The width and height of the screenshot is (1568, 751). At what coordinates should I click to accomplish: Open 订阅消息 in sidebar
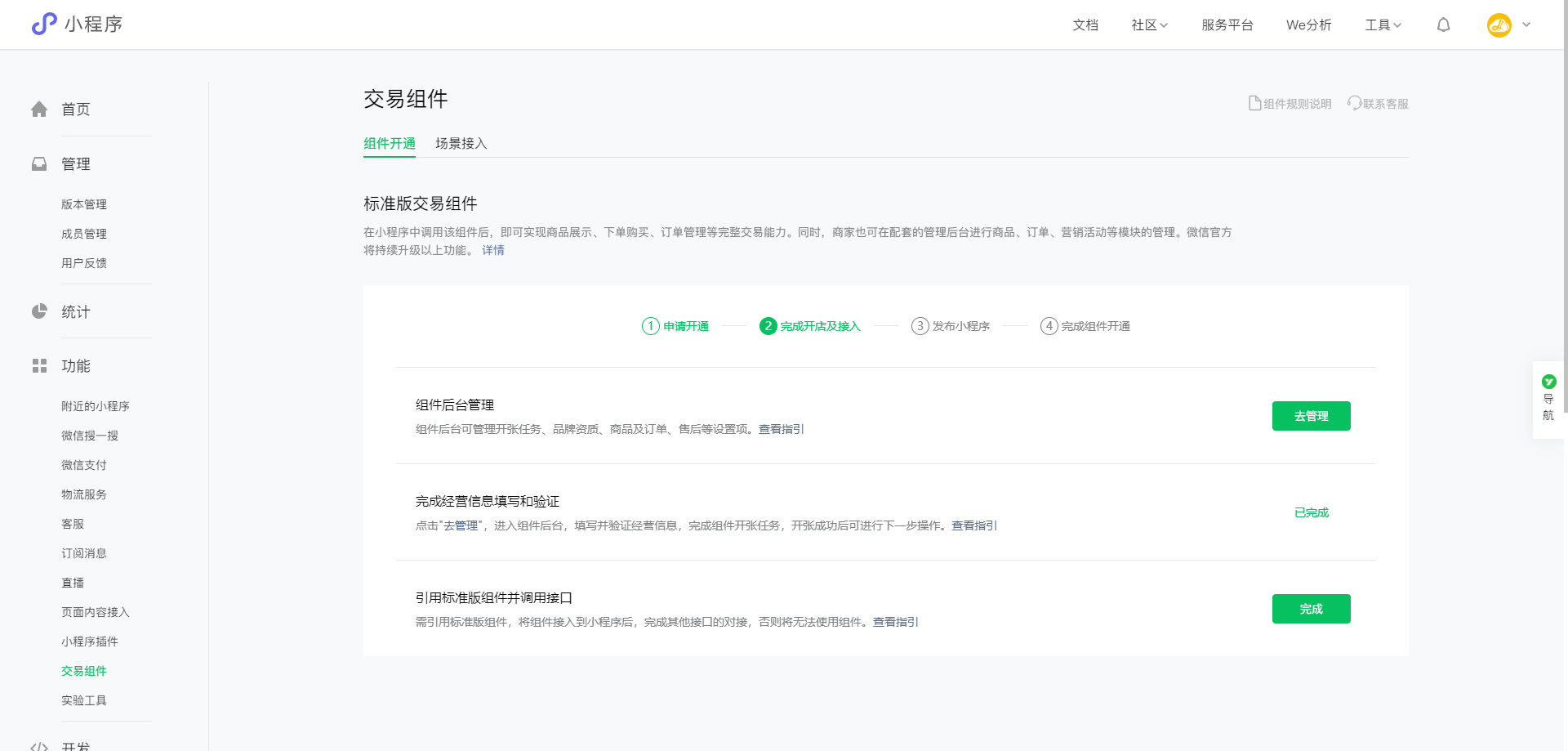tap(84, 553)
